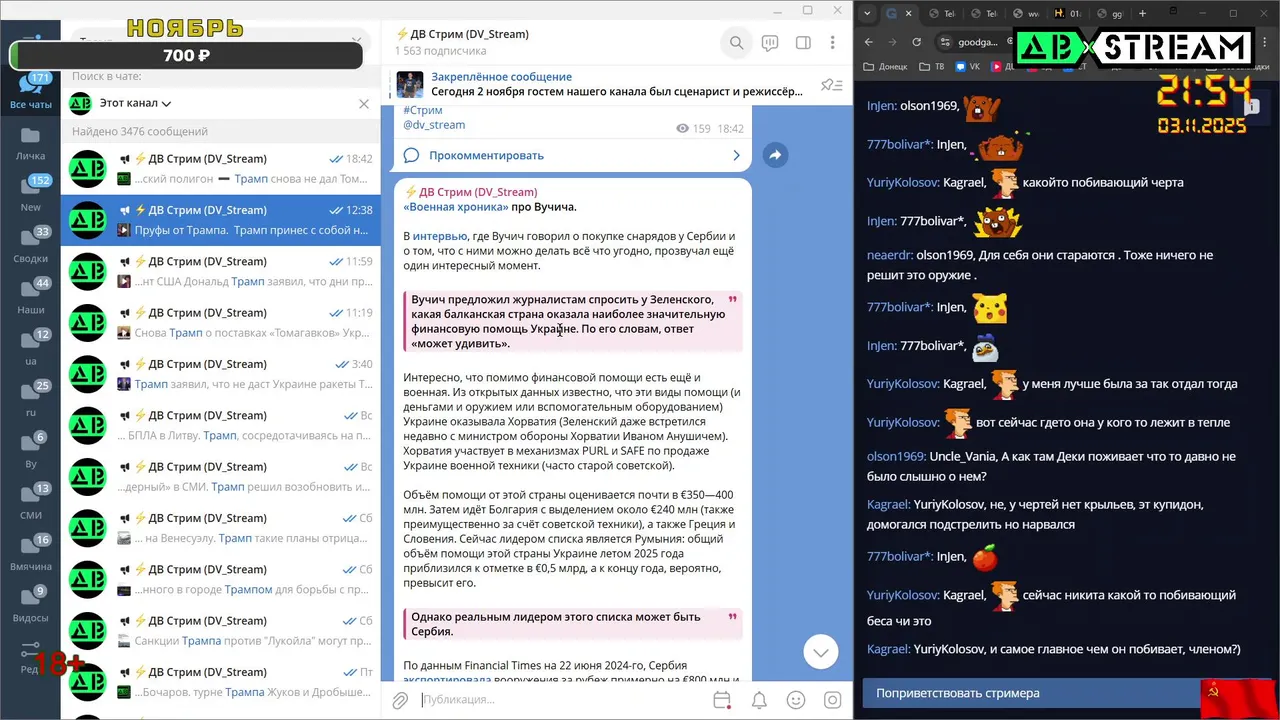Close the active browser tab

point(908,14)
